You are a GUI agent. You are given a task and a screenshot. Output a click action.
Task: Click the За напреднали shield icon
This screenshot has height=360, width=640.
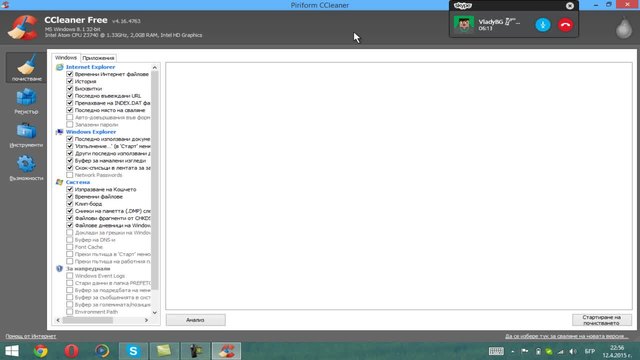[60, 269]
